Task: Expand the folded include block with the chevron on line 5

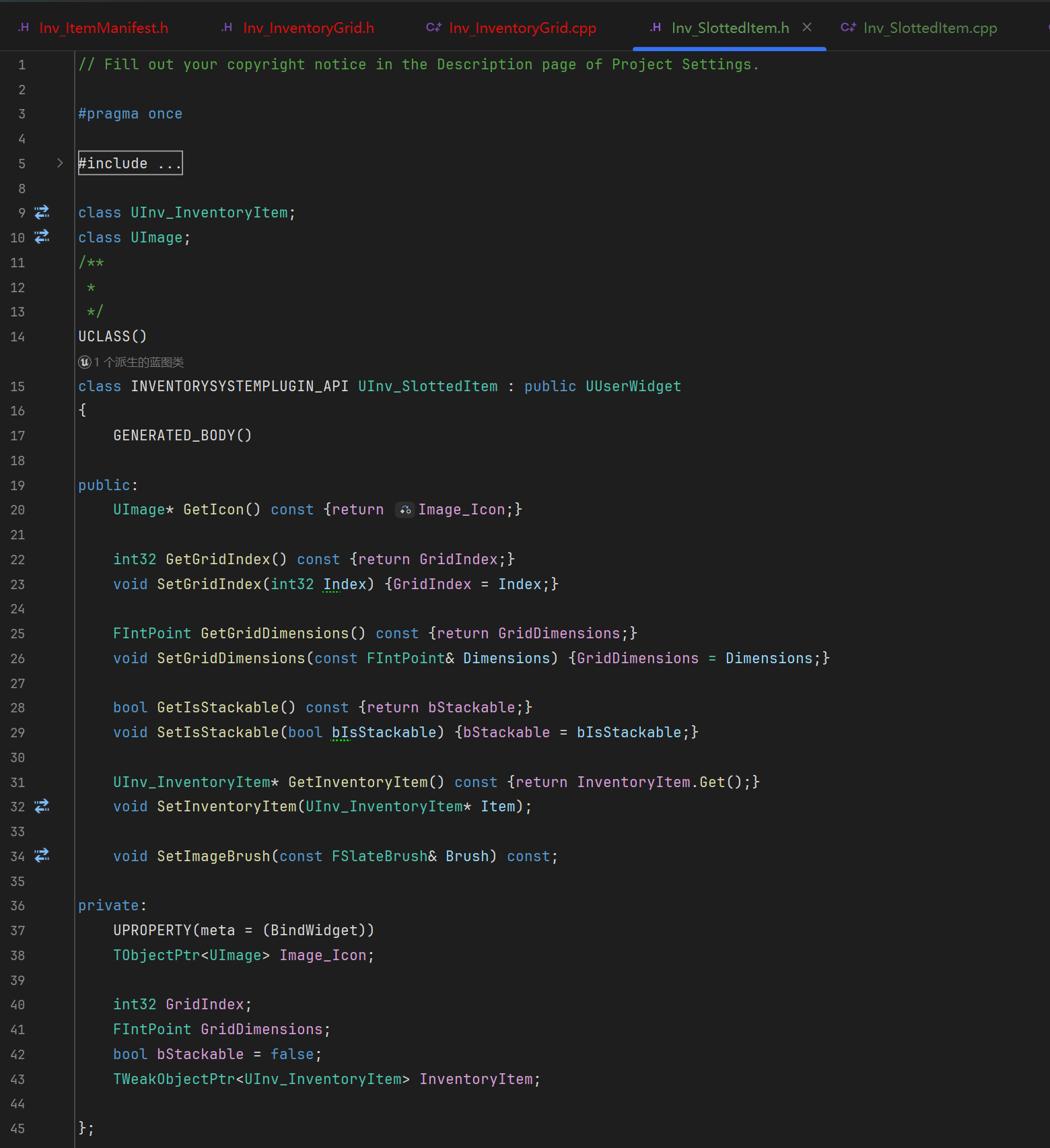Action: pos(60,163)
